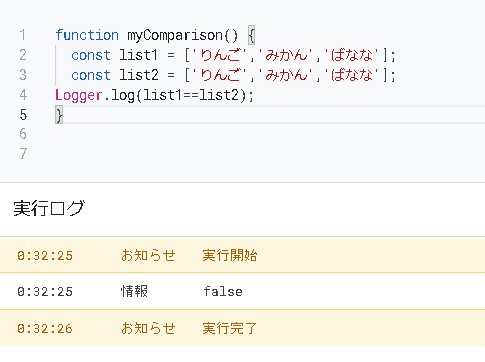
Task: Click the list1==list2 comparison expression
Action: click(x=191, y=95)
